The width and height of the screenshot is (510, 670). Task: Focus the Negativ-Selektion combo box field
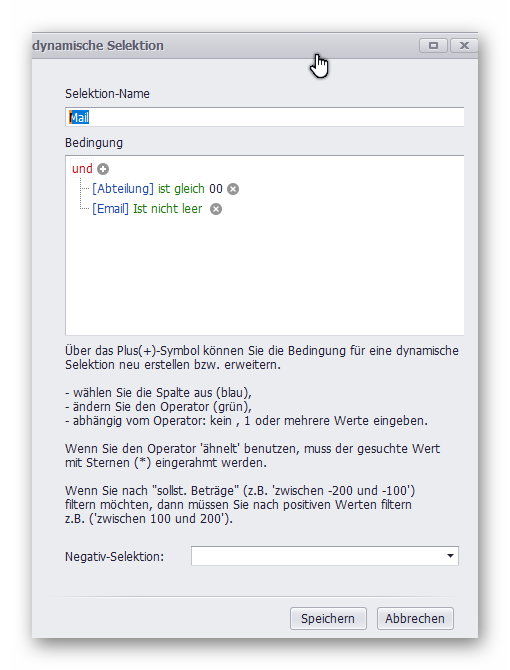tap(325, 556)
